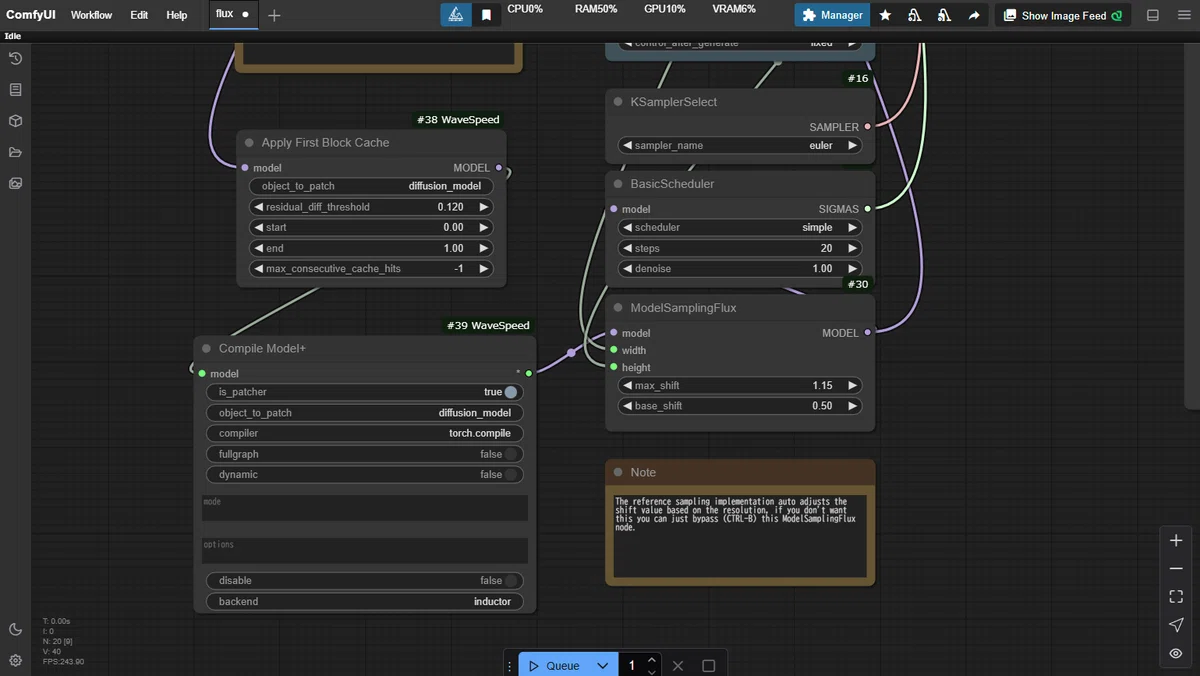Open backend inductor selector
The height and width of the screenshot is (676, 1200).
[365, 601]
